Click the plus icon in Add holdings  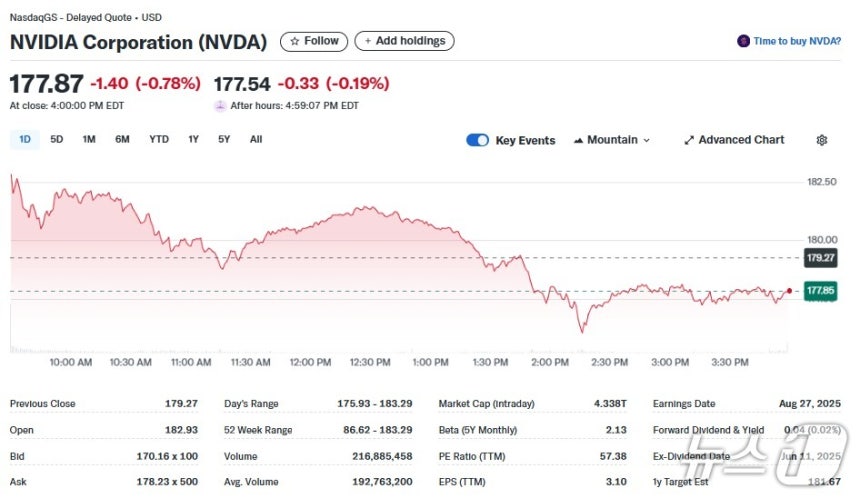[x=367, y=41]
